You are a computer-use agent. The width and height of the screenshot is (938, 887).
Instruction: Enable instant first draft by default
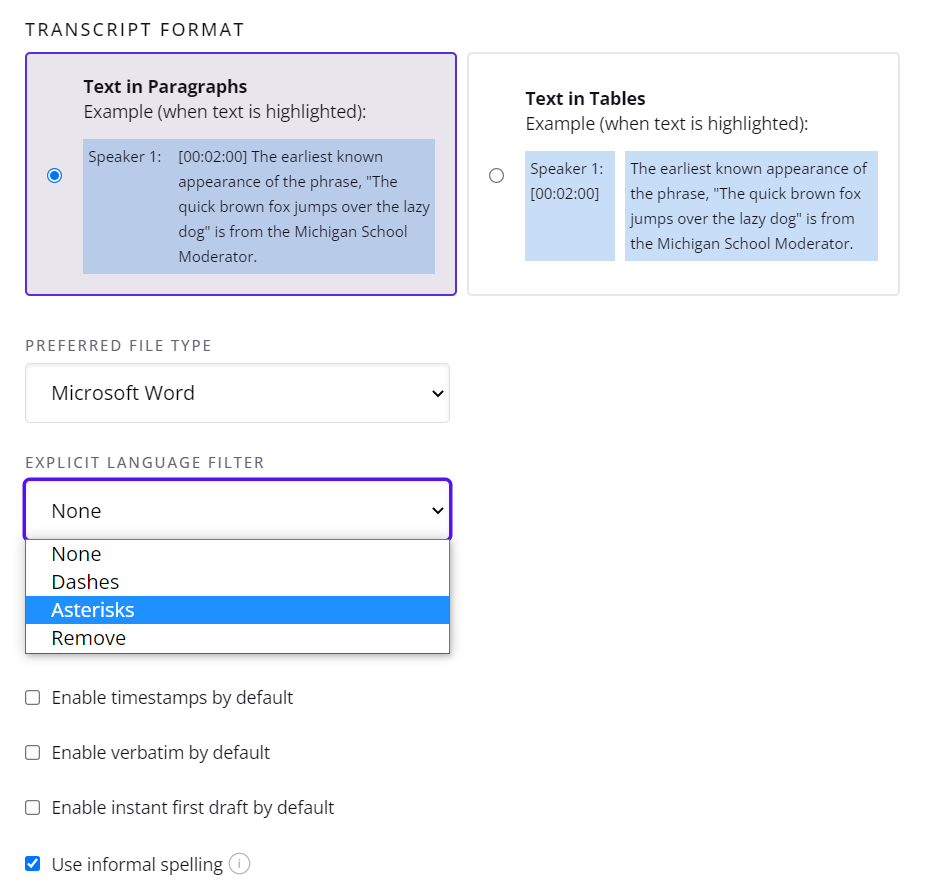click(x=33, y=807)
